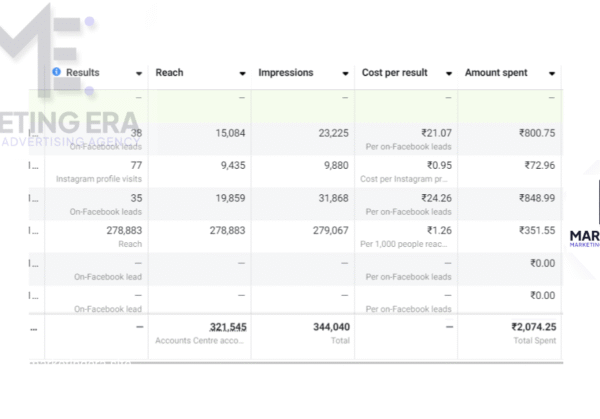Select the underlined 321,545 total reach value
The height and width of the screenshot is (419, 600).
pos(227,327)
